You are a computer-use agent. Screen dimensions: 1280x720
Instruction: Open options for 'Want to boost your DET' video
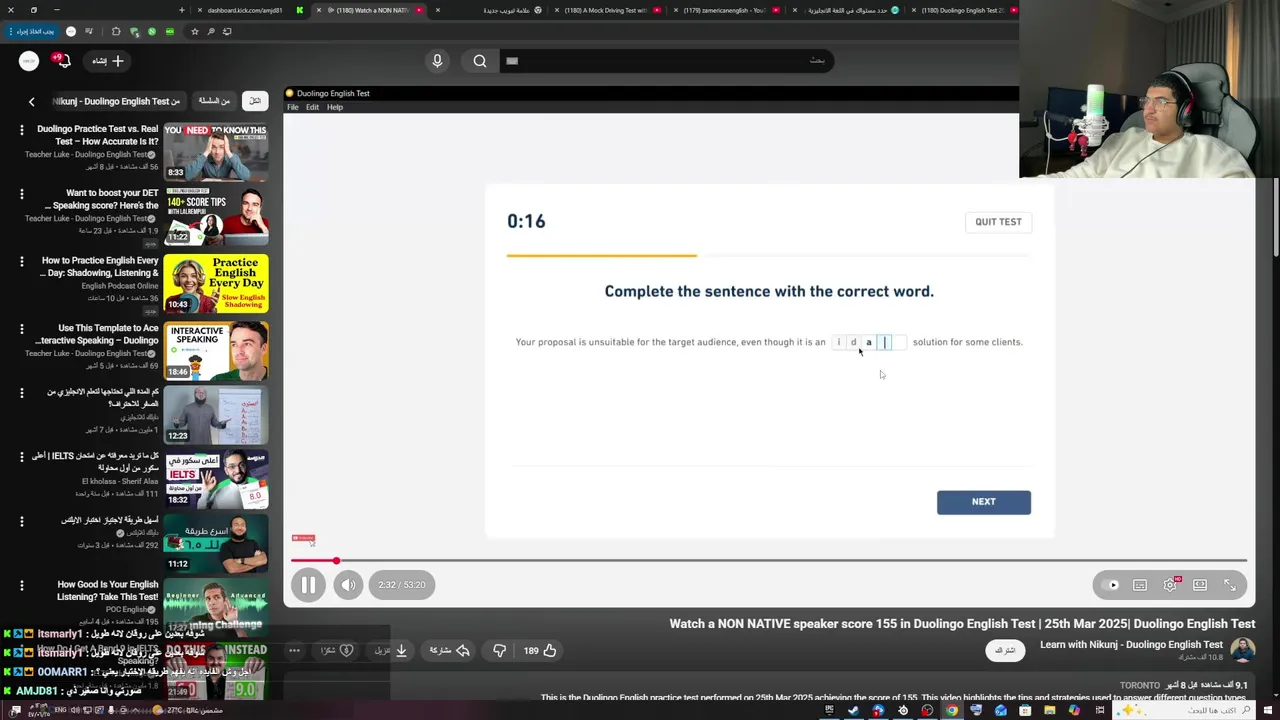click(21, 193)
